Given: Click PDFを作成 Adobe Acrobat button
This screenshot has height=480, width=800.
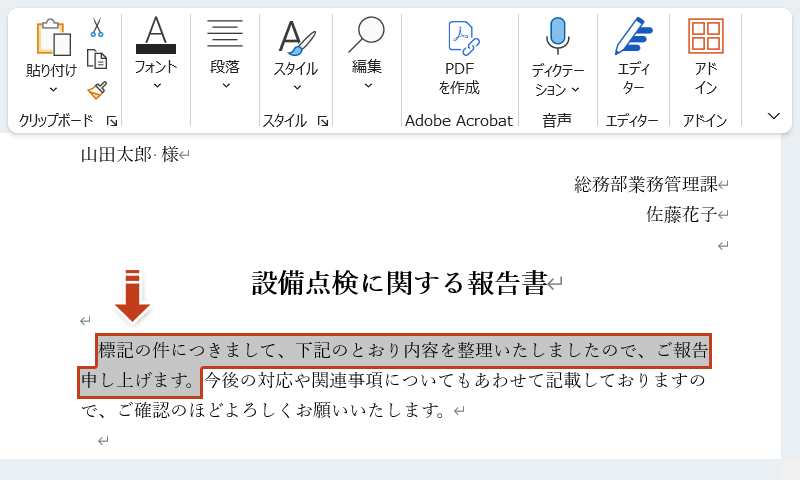Looking at the screenshot, I should (x=460, y=57).
